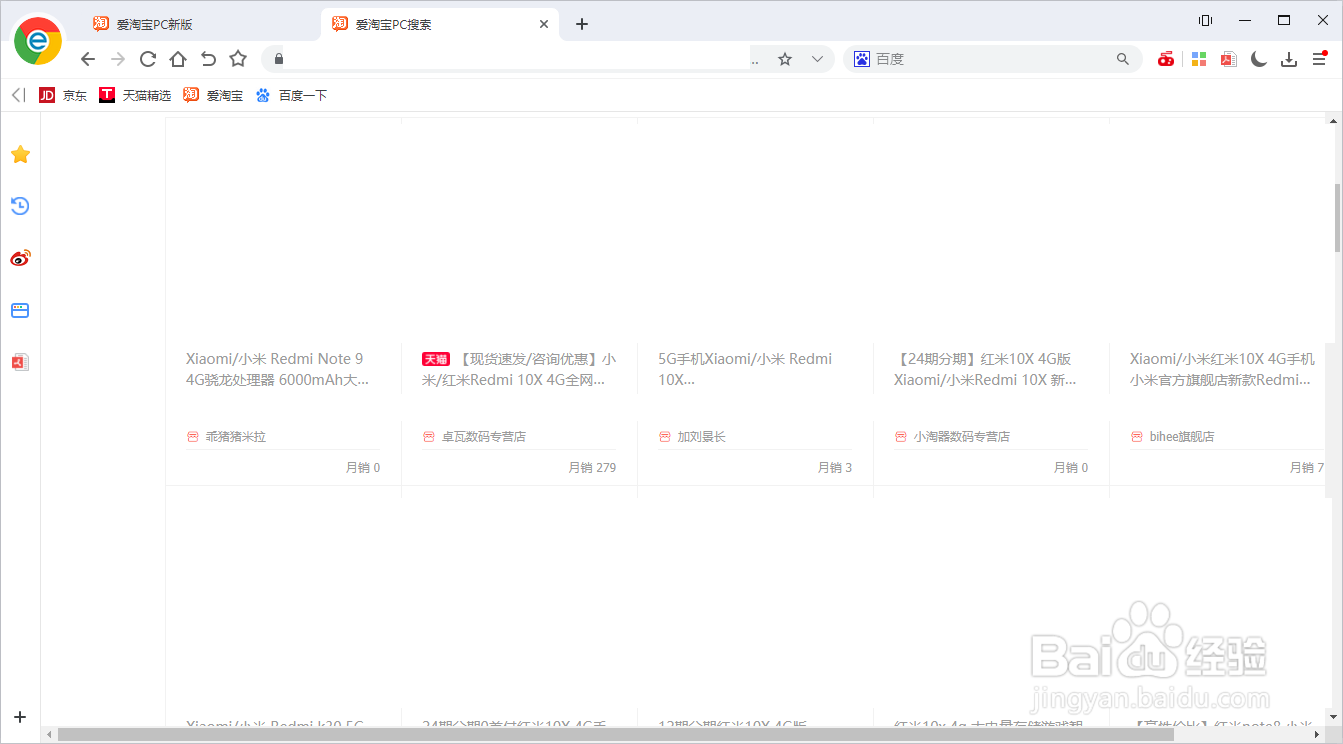Click the Baidu paw search engine icon
The image size is (1343, 744).
tap(862, 59)
